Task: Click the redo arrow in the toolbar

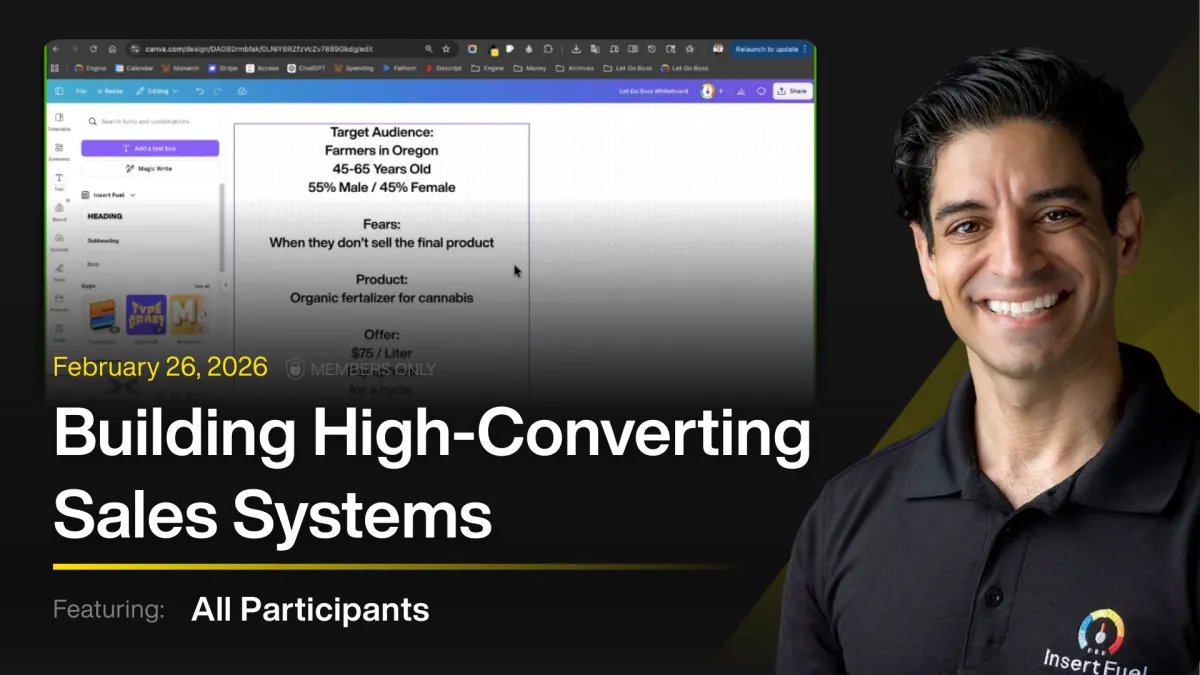Action: 217,91
